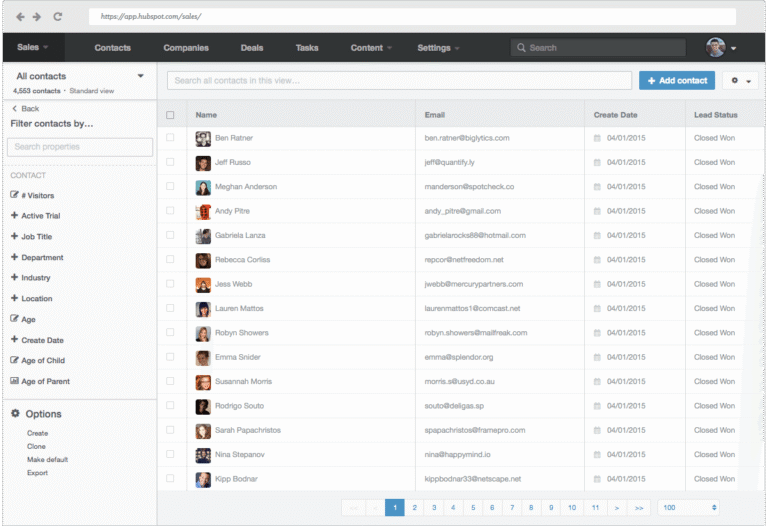Click the plus icon beside Create Date filter
Viewport: 768px width, 526px height.
15,339
